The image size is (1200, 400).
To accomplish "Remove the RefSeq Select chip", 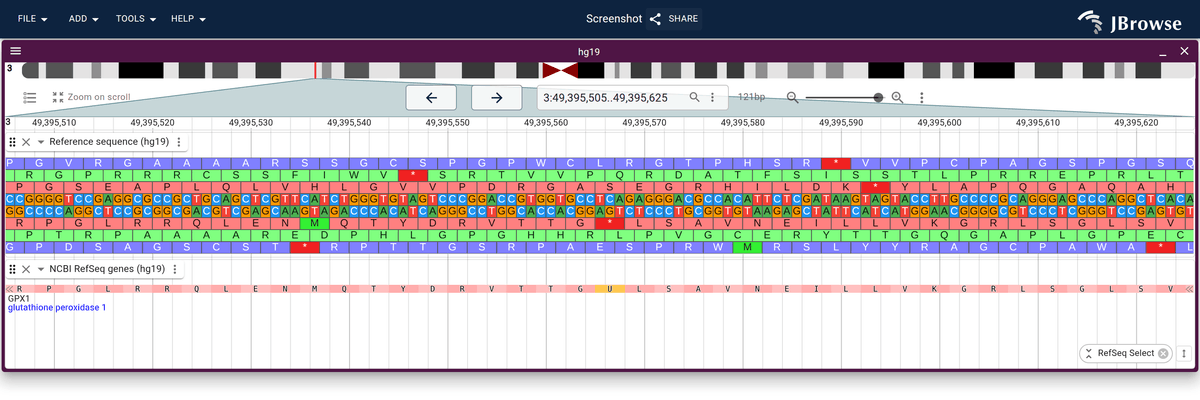I will tap(1163, 353).
